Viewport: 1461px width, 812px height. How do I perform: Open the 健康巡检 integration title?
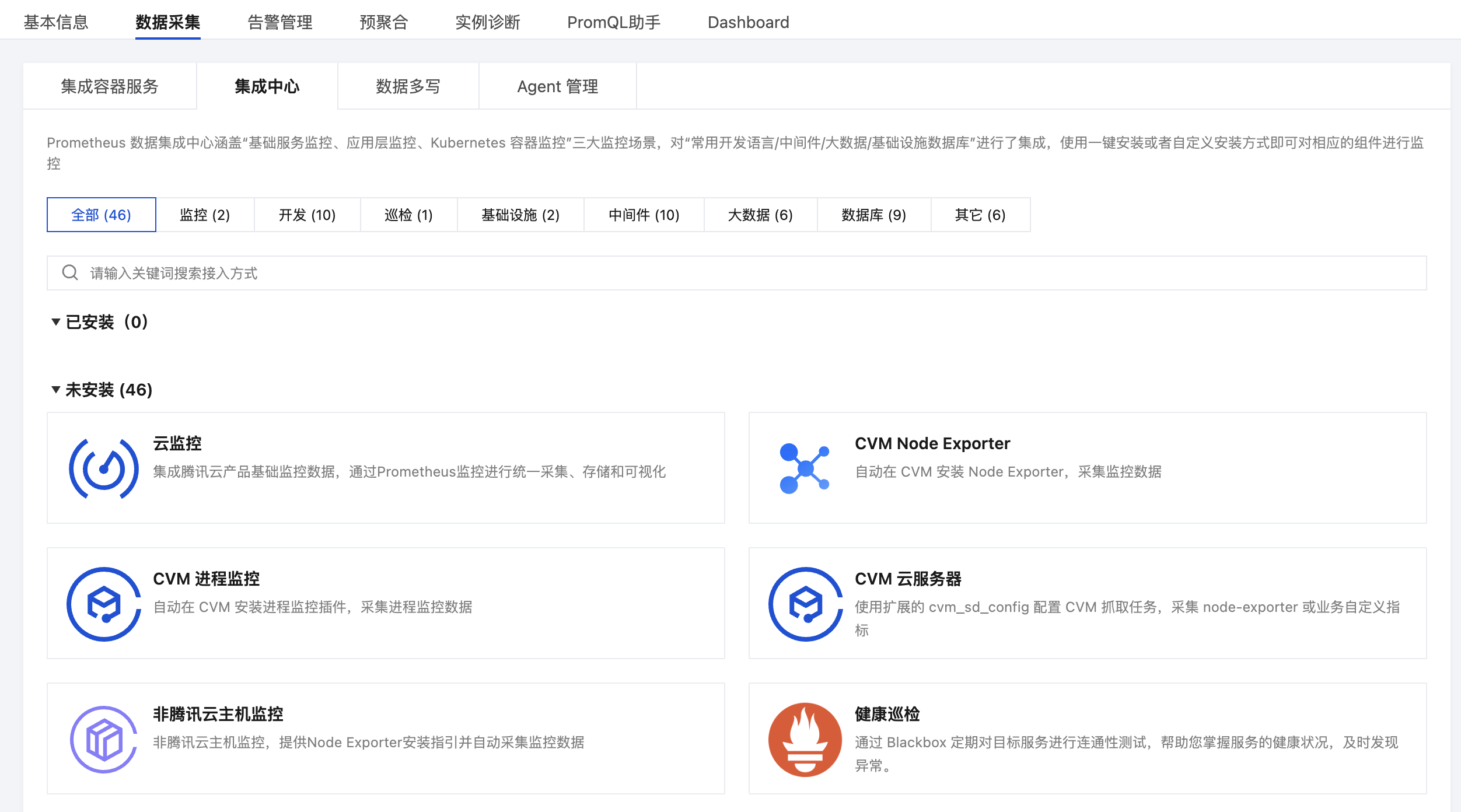click(887, 714)
